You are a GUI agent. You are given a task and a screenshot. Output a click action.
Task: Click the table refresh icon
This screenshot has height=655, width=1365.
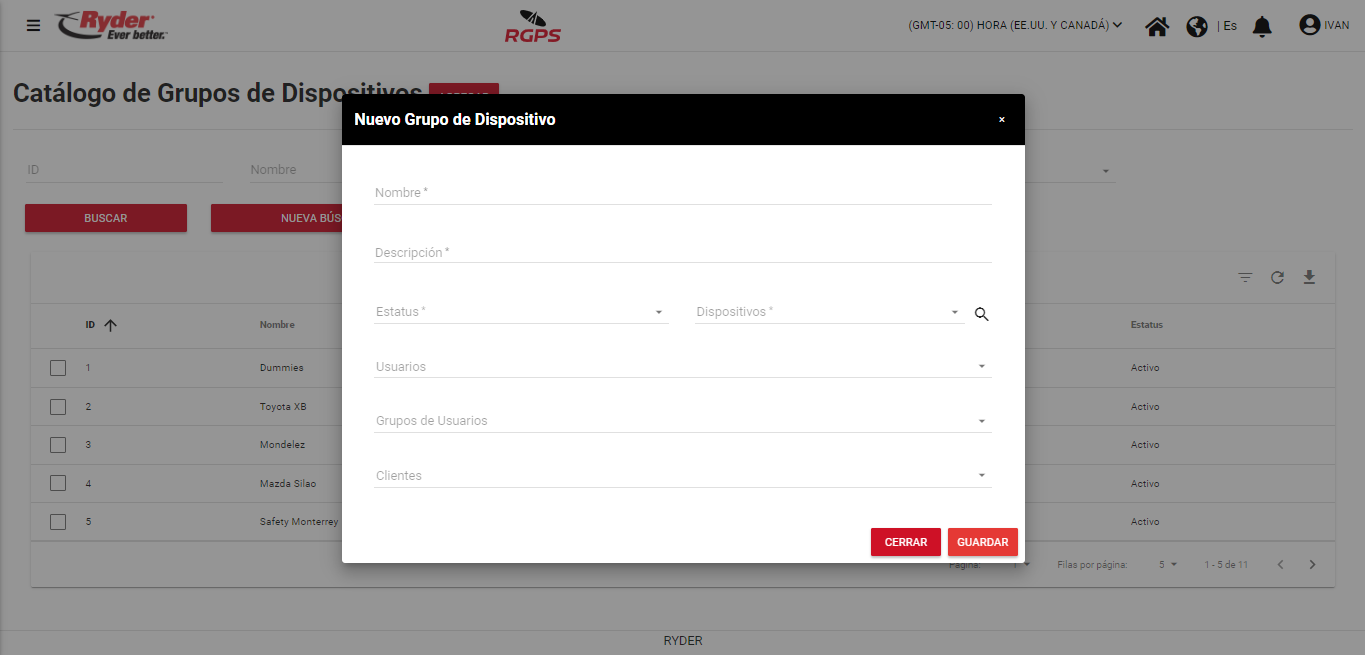(1277, 277)
